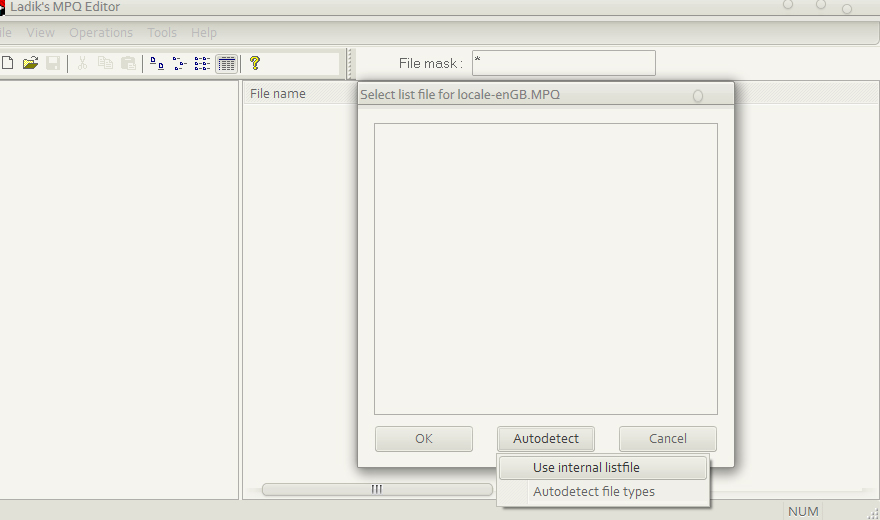Screen dimensions: 880x520
Task: Open an MPQ archive with folder icon
Action: [x=30, y=63]
